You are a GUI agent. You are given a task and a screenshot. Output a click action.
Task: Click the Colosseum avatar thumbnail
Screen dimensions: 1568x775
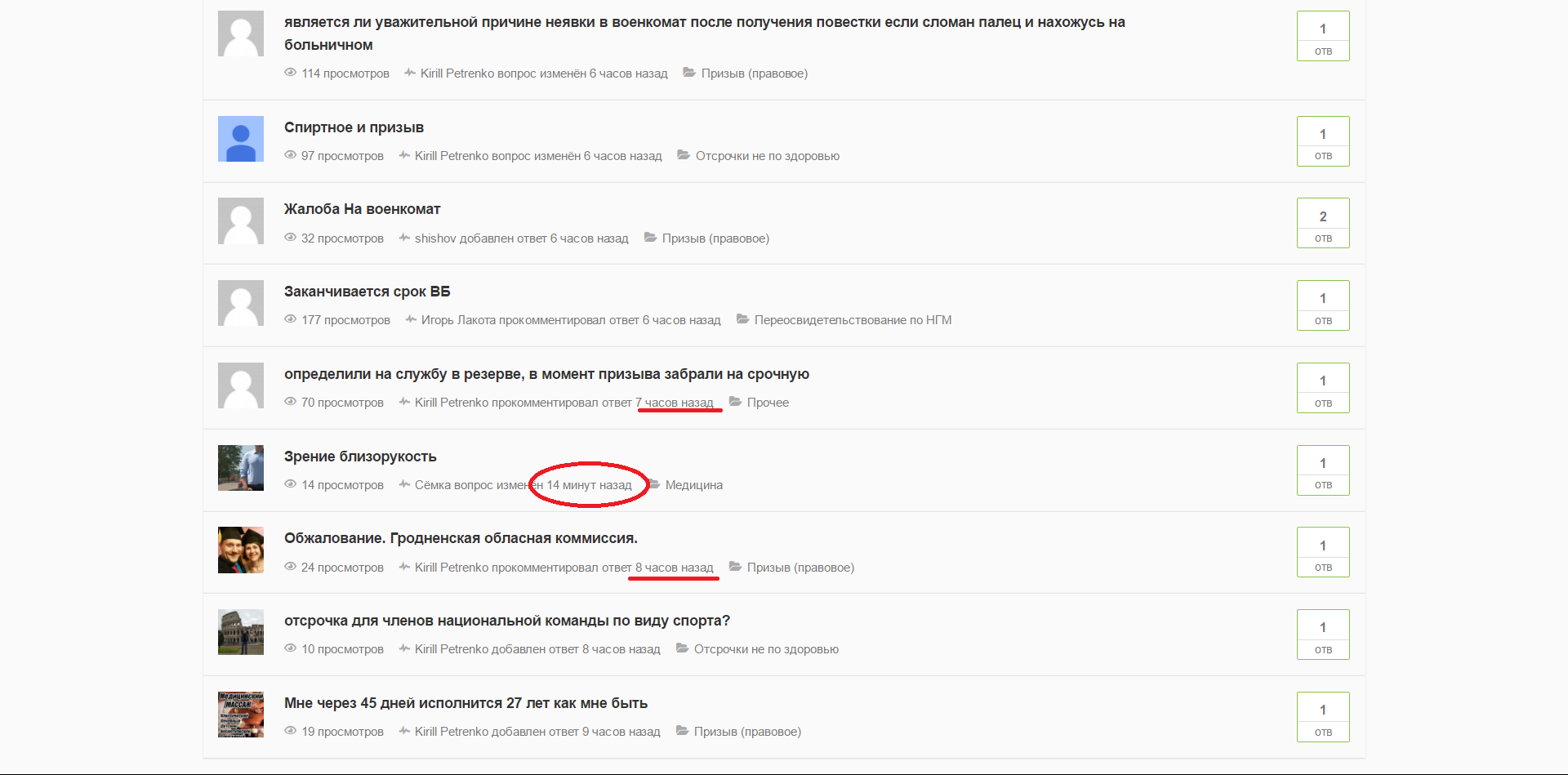click(241, 632)
